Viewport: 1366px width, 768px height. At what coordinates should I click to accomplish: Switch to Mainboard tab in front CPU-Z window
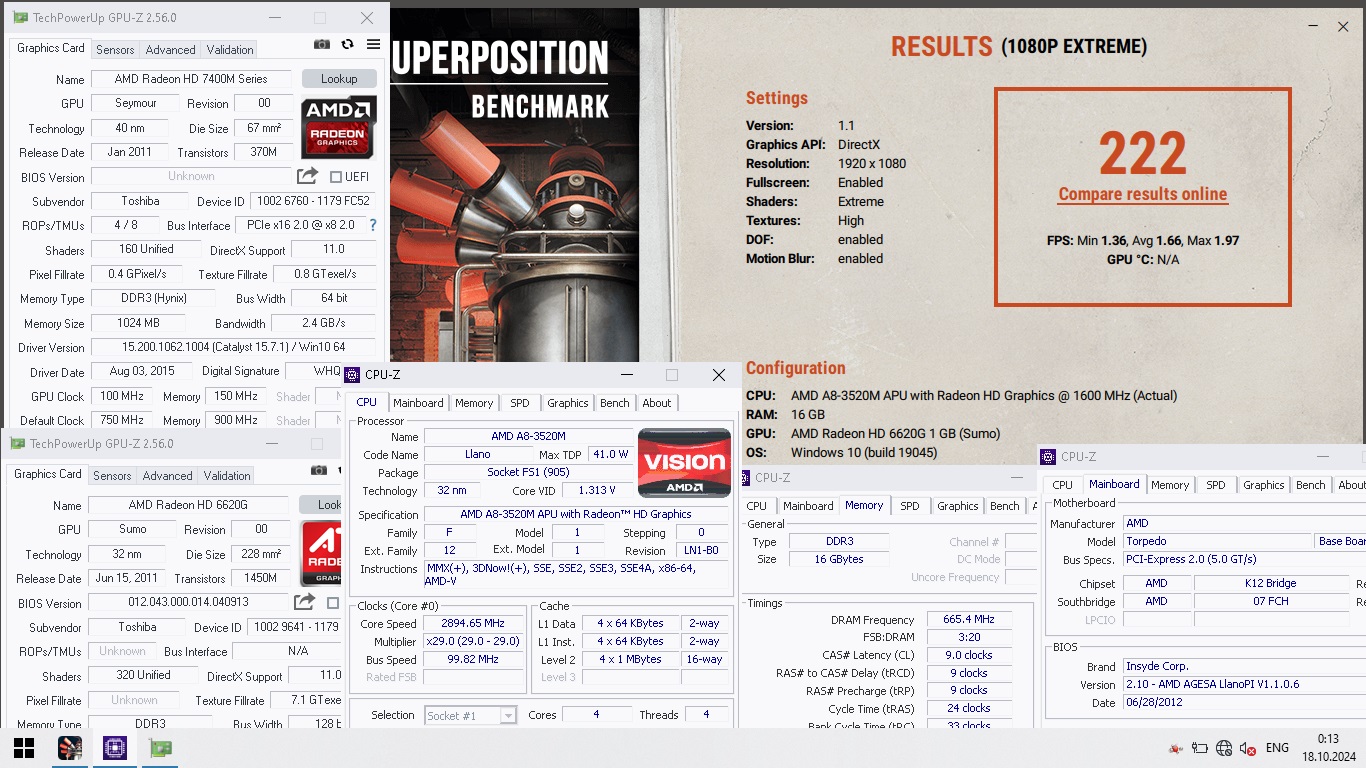[418, 403]
